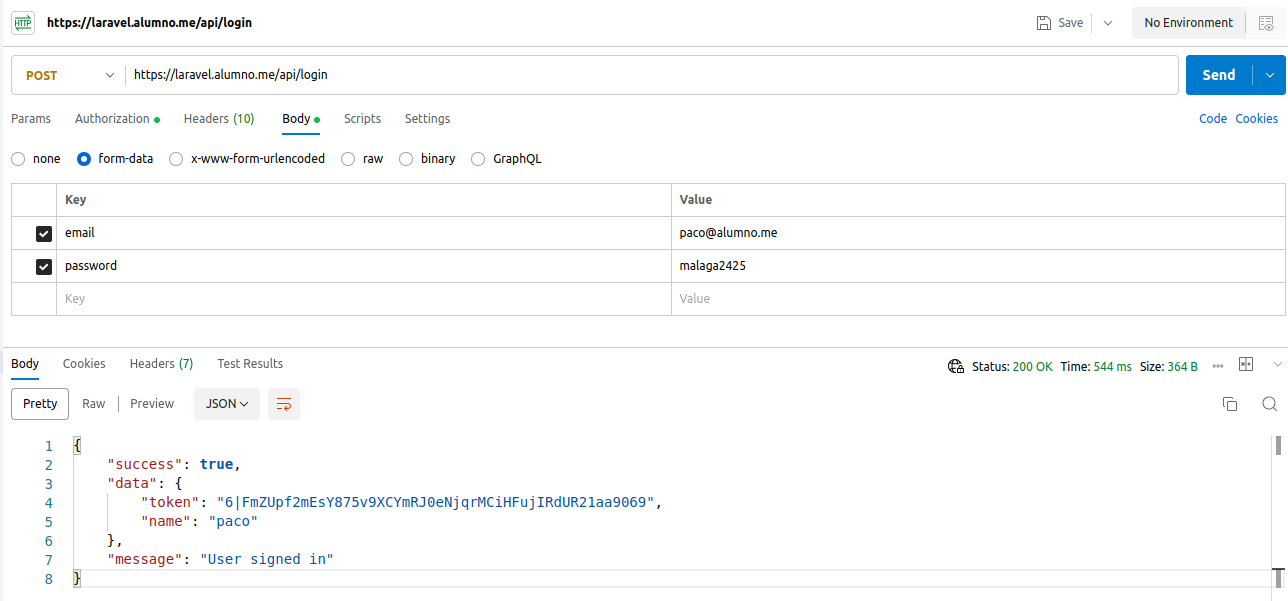Click the Status: 200 OK text
The width and height of the screenshot is (1288, 601).
pyautogui.click(x=1012, y=367)
